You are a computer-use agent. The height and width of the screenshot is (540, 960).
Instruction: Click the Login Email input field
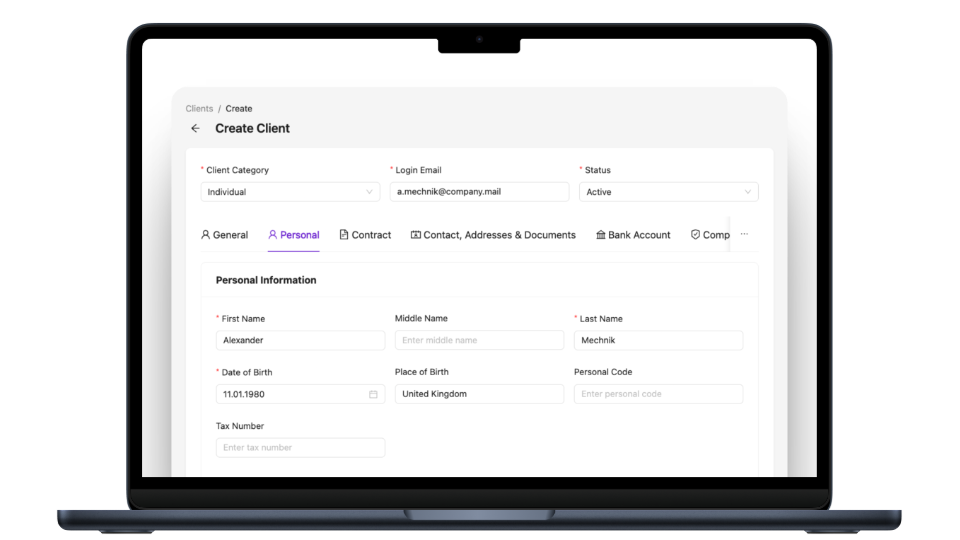(479, 192)
